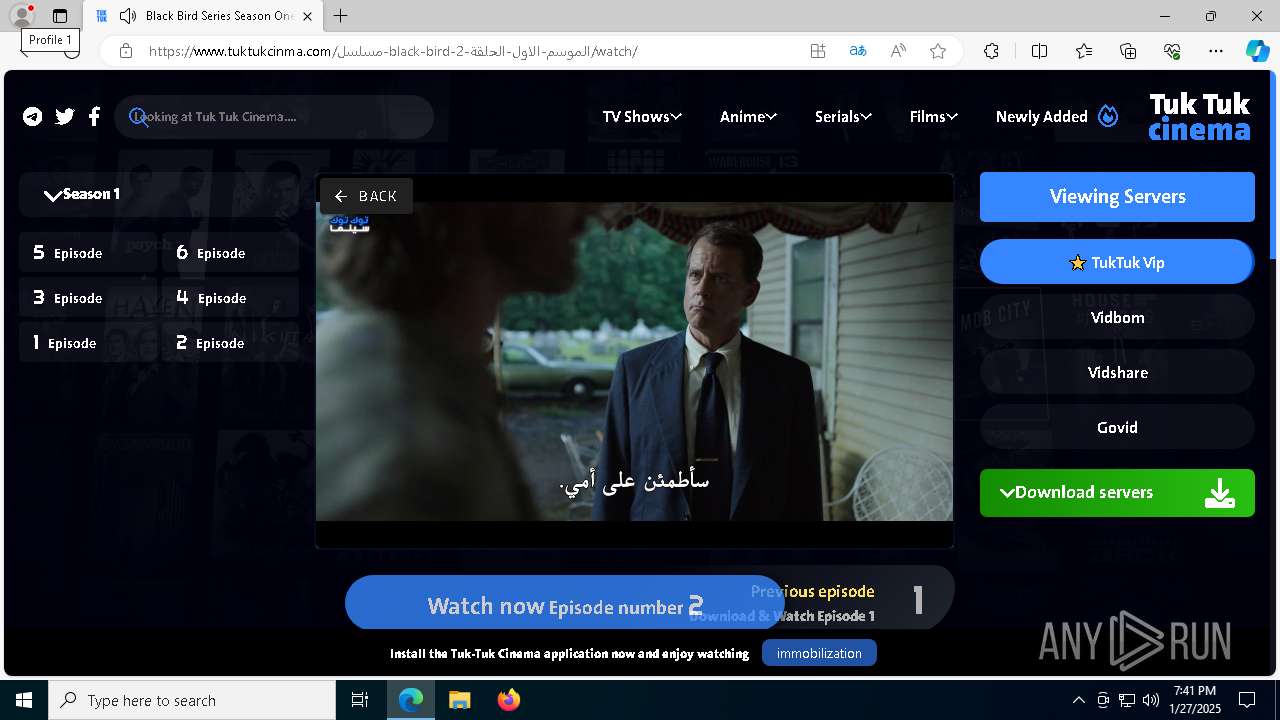The height and width of the screenshot is (720, 1280).
Task: Choose the TukTuk Vip server
Action: (1117, 262)
